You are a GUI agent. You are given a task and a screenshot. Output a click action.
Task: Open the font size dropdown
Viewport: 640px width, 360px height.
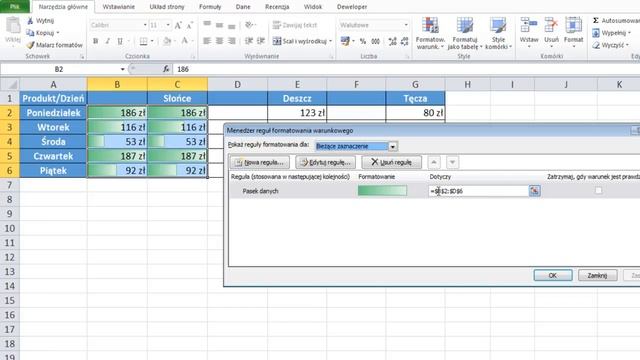coord(168,25)
